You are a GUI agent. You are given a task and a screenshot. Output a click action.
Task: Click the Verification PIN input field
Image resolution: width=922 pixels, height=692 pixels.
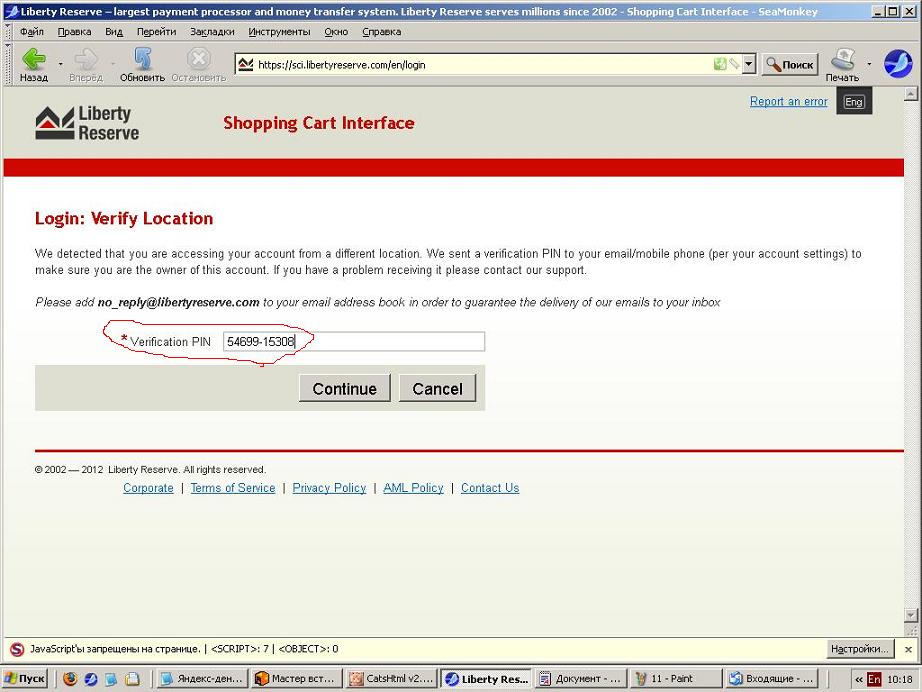tap(354, 342)
